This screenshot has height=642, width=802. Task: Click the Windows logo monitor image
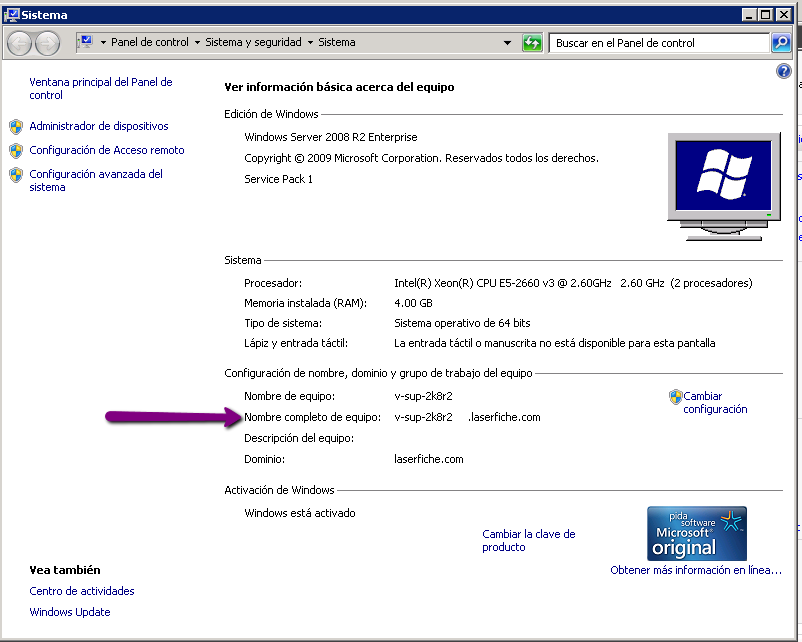pos(724,187)
